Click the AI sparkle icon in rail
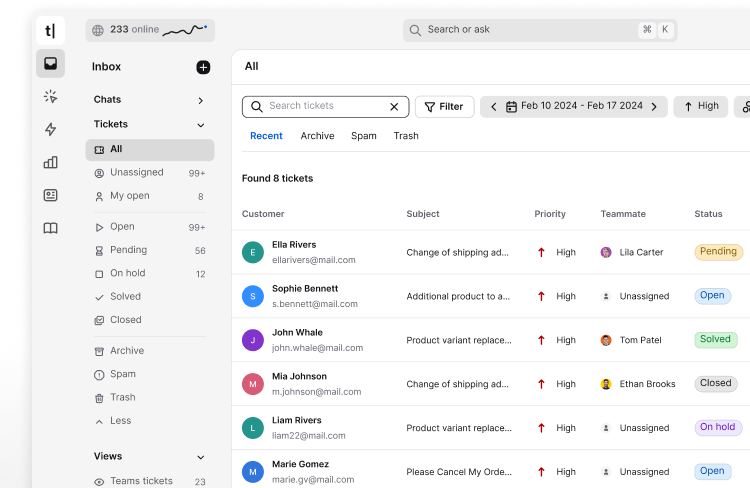750x488 pixels. coord(50,96)
